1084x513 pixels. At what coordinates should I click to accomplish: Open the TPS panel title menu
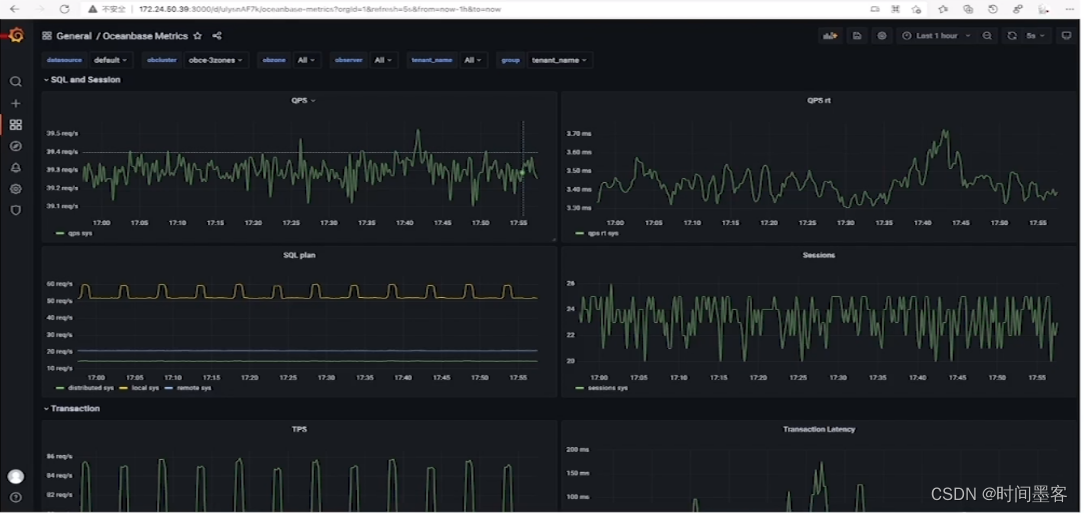tap(299, 429)
